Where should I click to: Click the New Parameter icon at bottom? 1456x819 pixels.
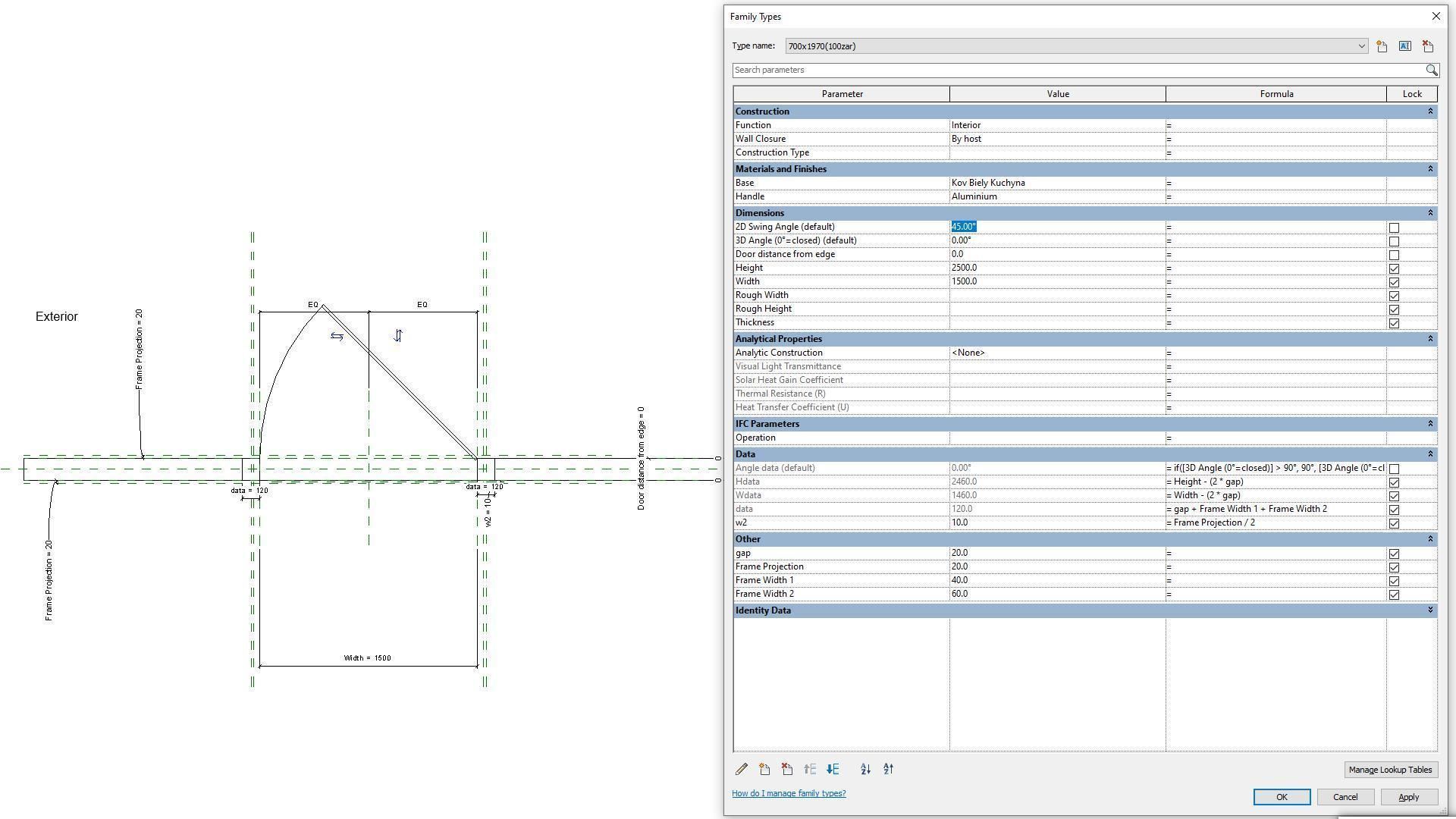[764, 769]
